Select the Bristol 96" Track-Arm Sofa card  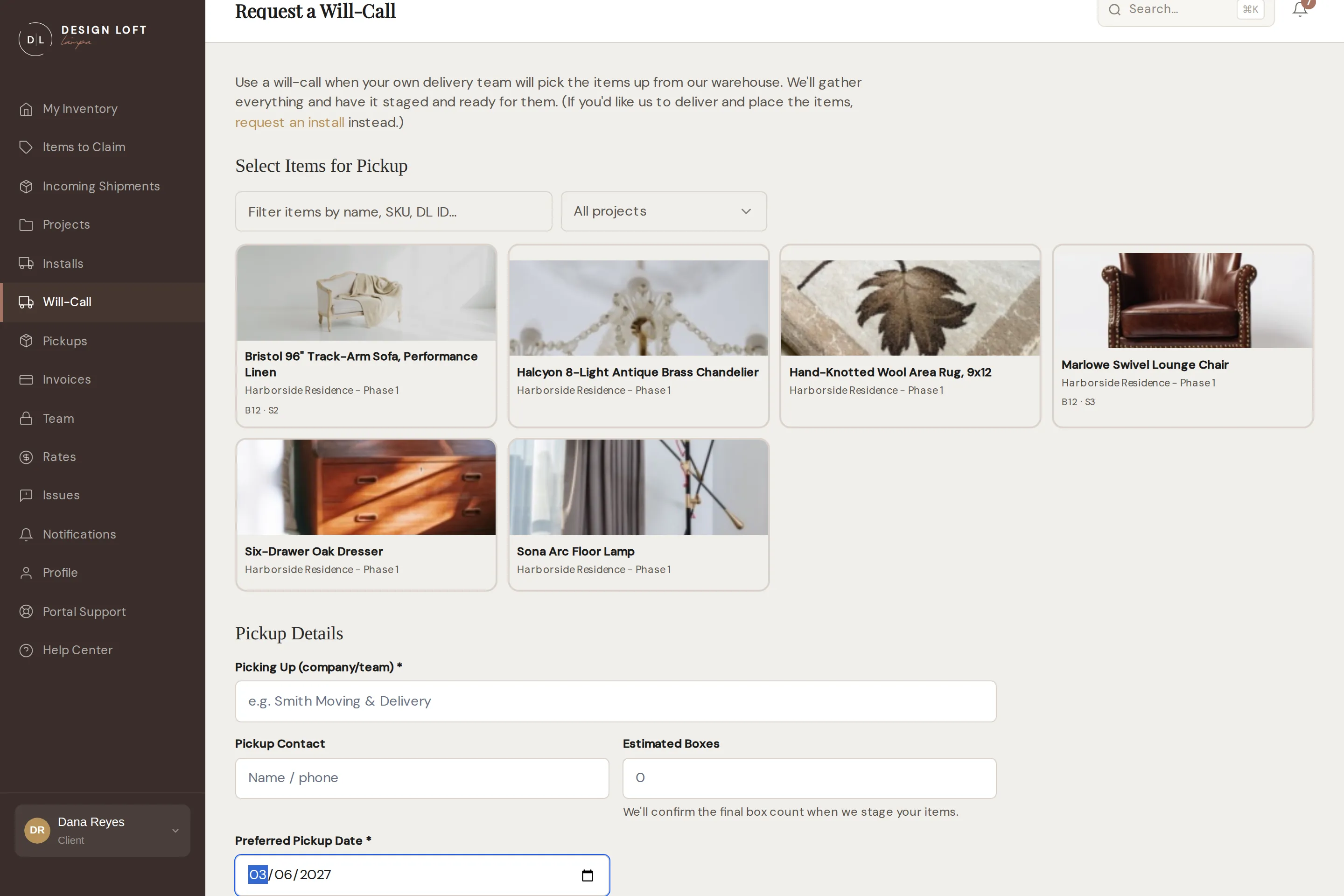[x=366, y=336]
